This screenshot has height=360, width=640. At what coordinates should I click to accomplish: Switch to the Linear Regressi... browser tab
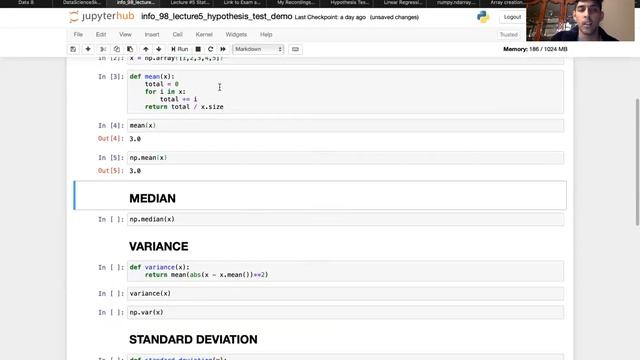pos(403,3)
